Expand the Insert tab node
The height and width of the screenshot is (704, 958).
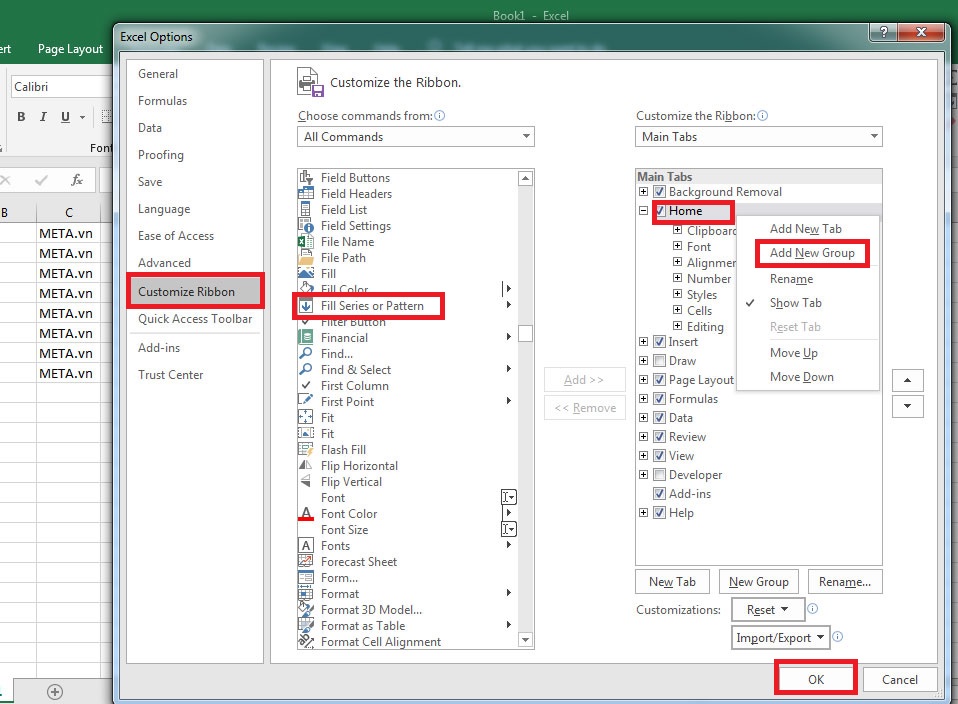[x=643, y=340]
